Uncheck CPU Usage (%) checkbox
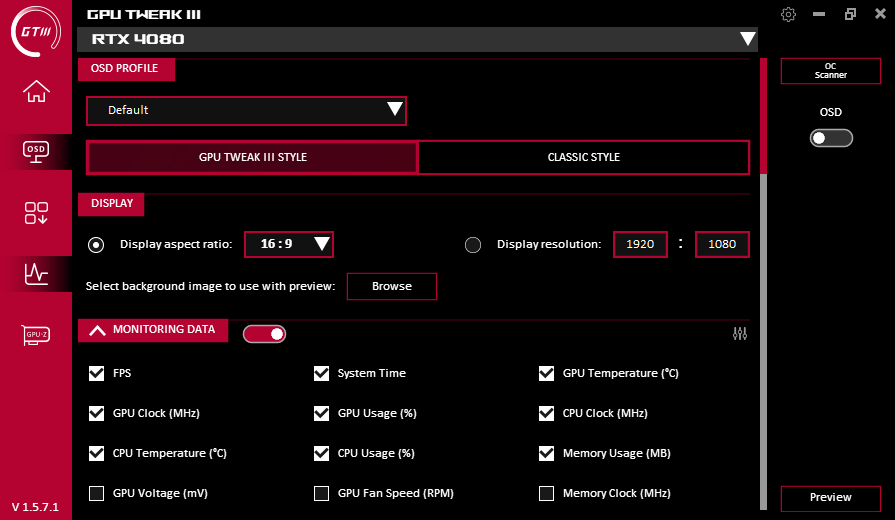The image size is (895, 520). click(321, 453)
